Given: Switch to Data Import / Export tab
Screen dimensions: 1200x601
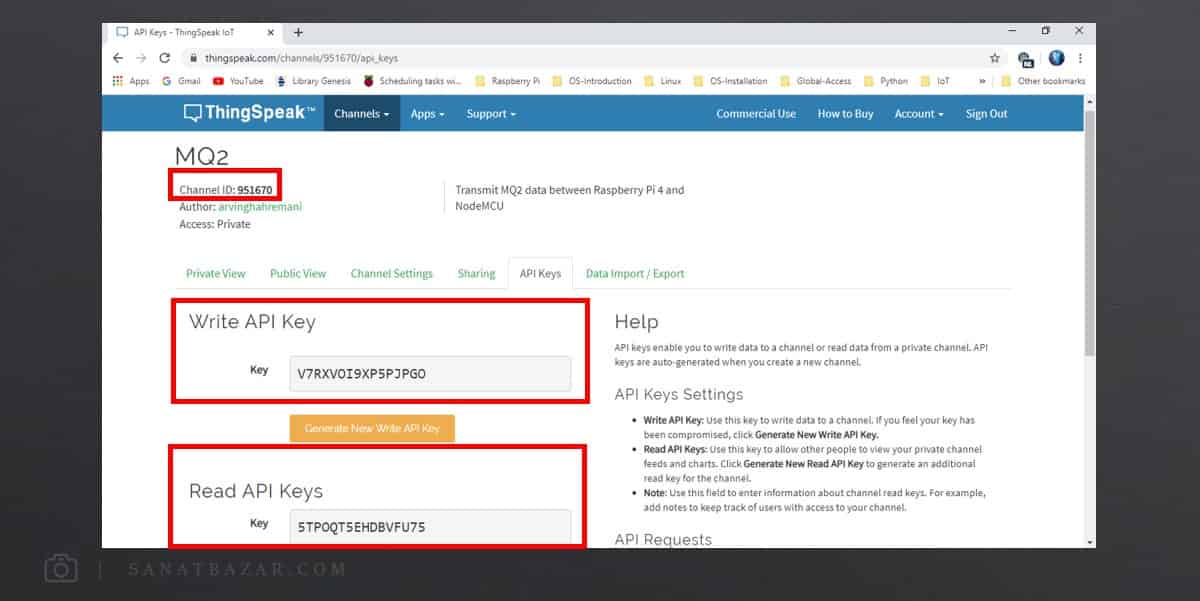Looking at the screenshot, I should click(x=635, y=273).
